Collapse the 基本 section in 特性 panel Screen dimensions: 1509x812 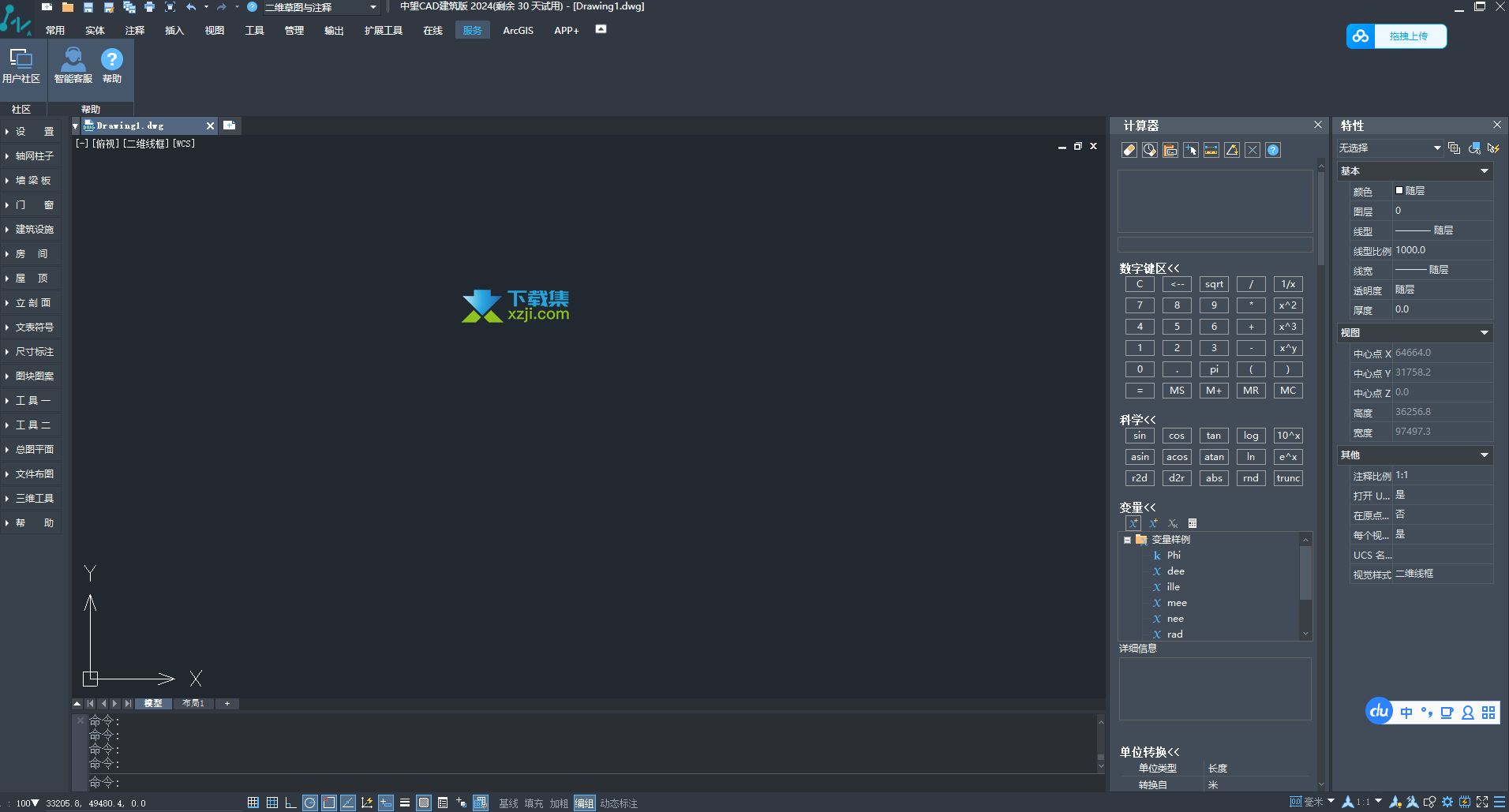coord(1485,170)
